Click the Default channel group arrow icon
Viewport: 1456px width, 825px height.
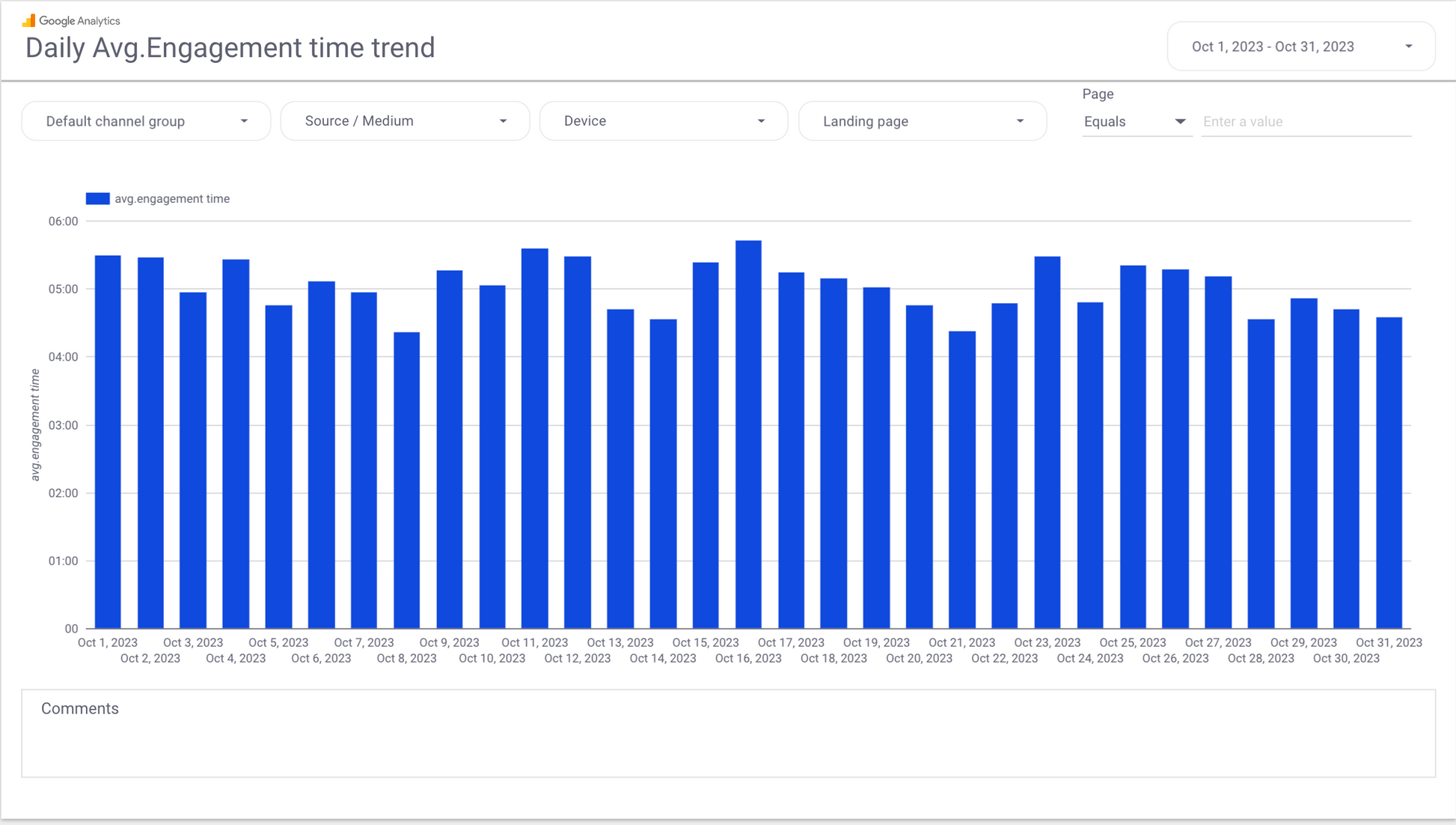244,121
